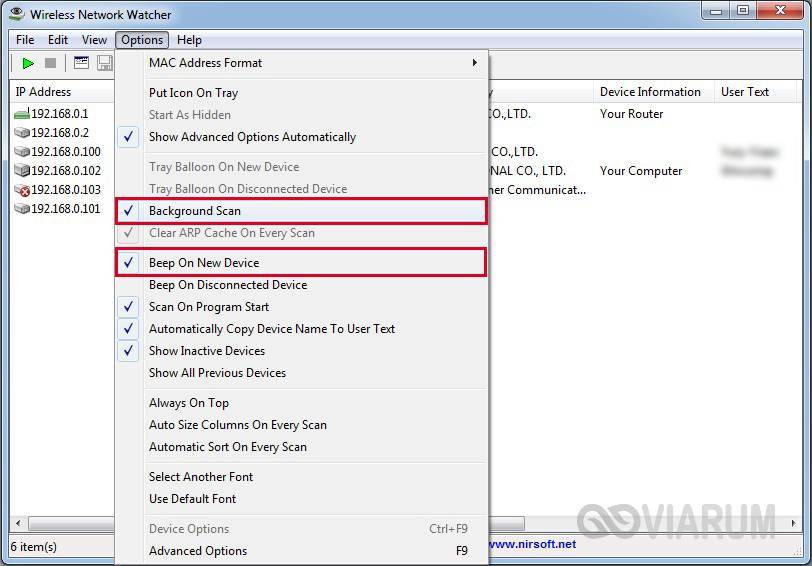This screenshot has height=566, width=812.
Task: Toggle Beep On New Device
Action: click(301, 263)
